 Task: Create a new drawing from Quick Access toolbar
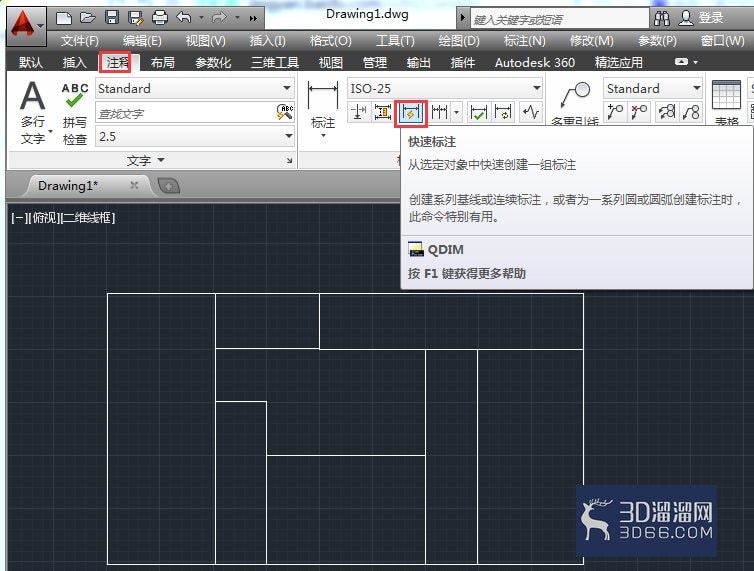coord(63,18)
